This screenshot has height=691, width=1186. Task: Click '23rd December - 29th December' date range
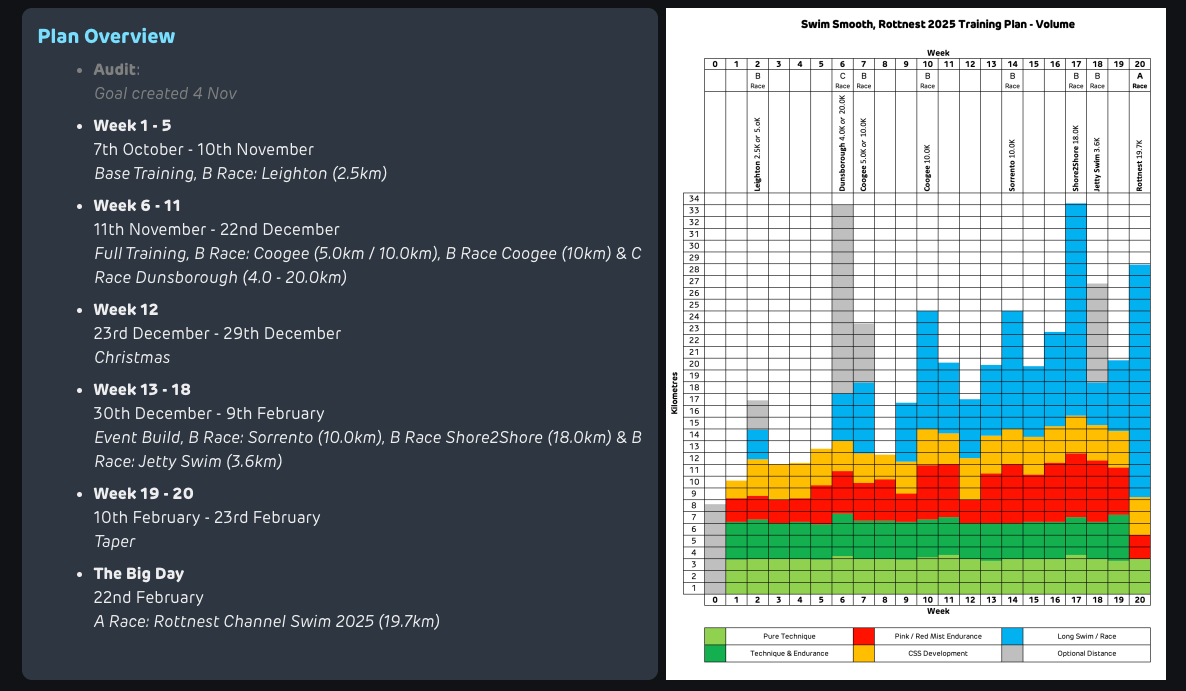pos(217,333)
